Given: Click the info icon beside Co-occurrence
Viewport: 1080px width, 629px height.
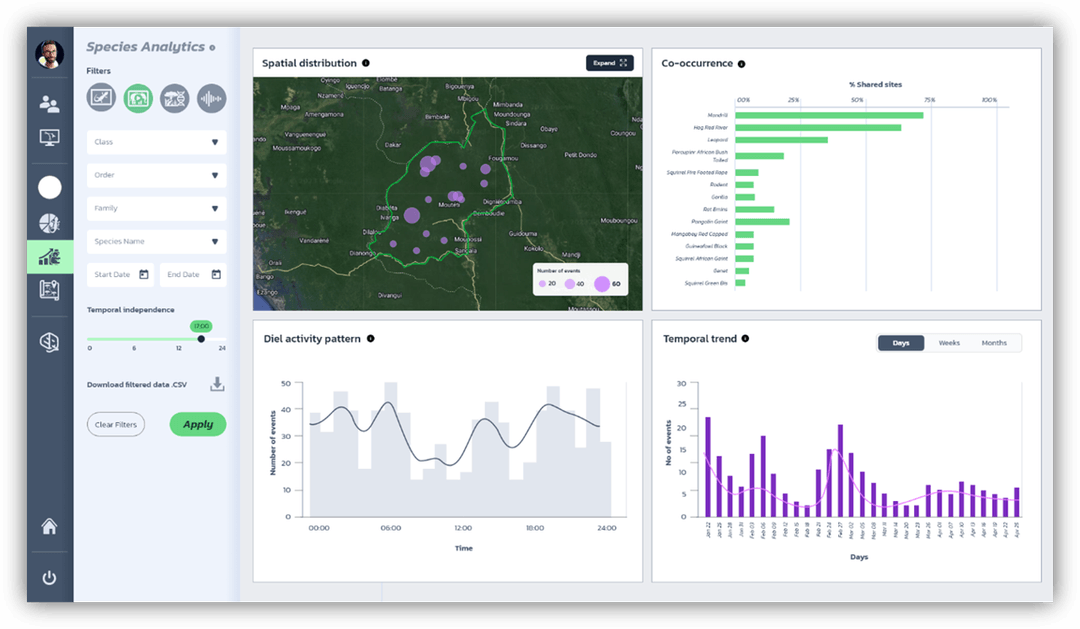Looking at the screenshot, I should tap(740, 63).
